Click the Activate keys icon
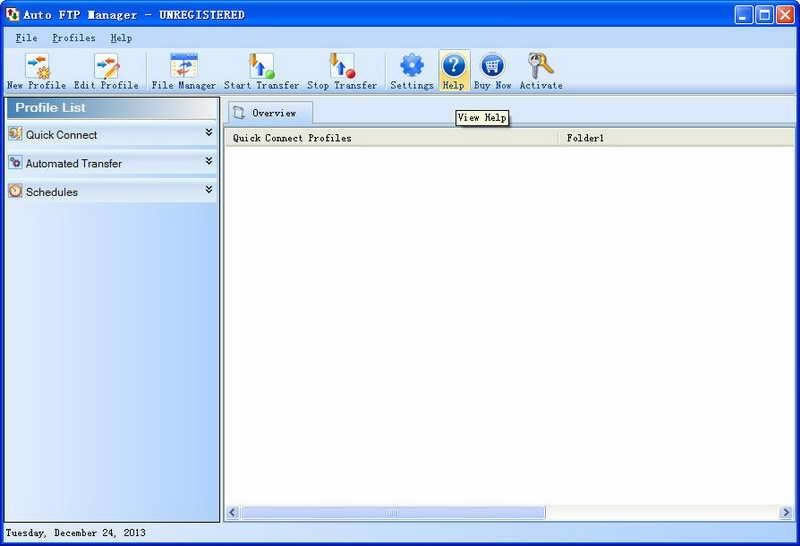Screen dimensions: 800x546 tap(540, 67)
